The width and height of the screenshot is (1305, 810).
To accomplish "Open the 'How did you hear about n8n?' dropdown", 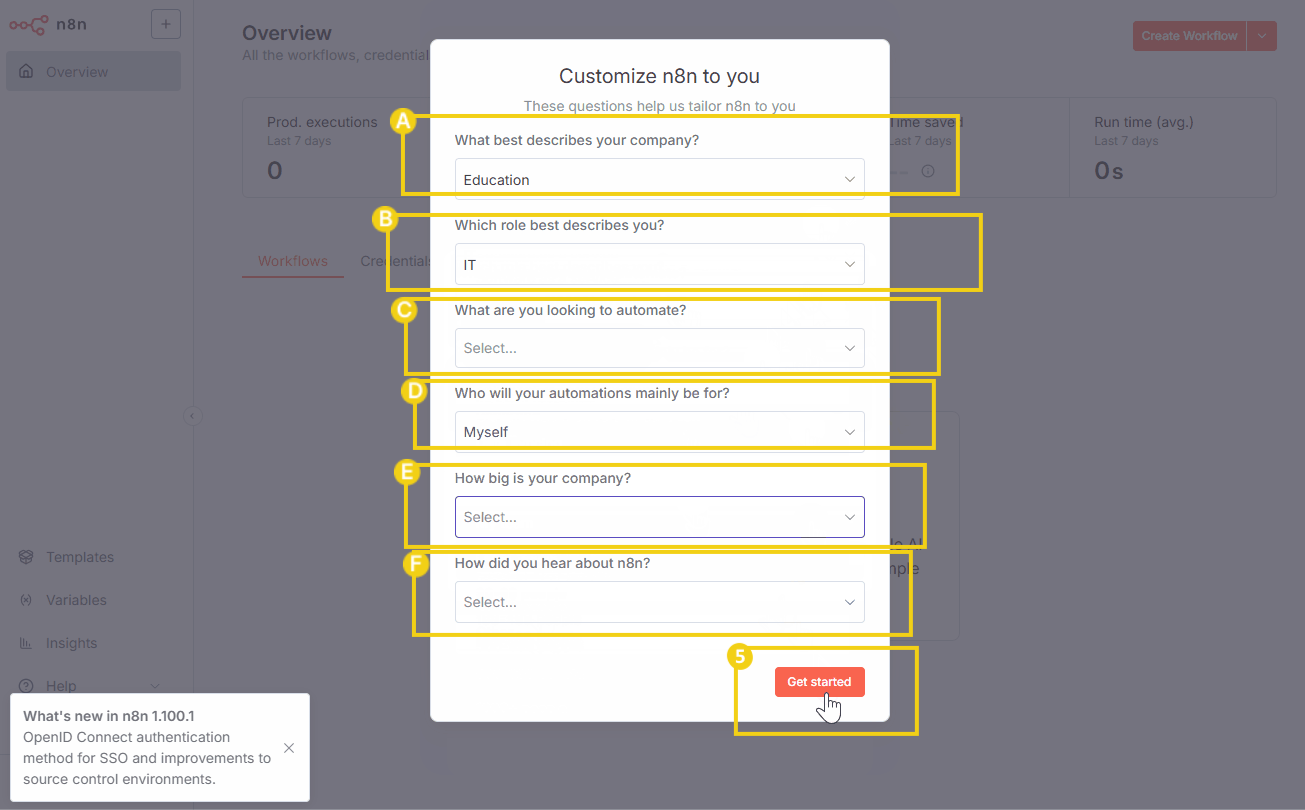I will point(659,602).
